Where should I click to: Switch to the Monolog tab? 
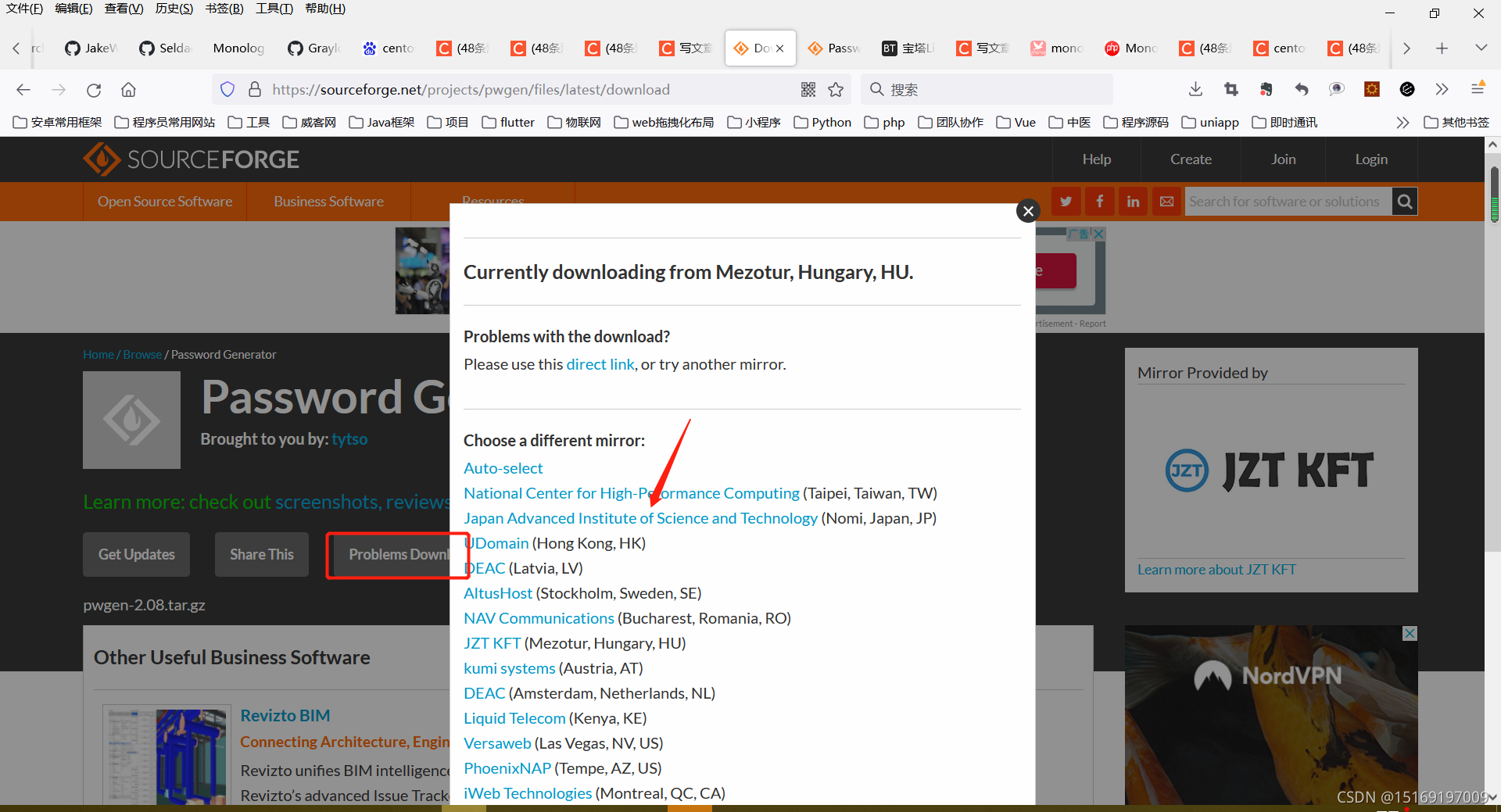pyautogui.click(x=238, y=48)
